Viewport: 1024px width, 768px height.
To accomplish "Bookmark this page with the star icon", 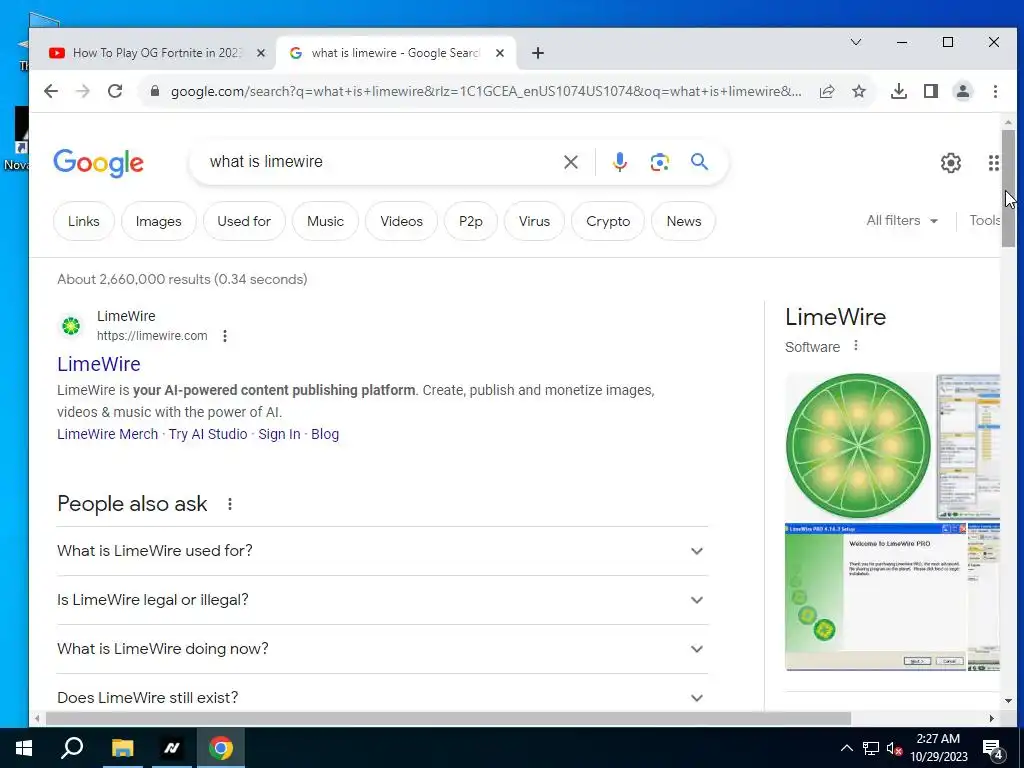I will coord(859,91).
